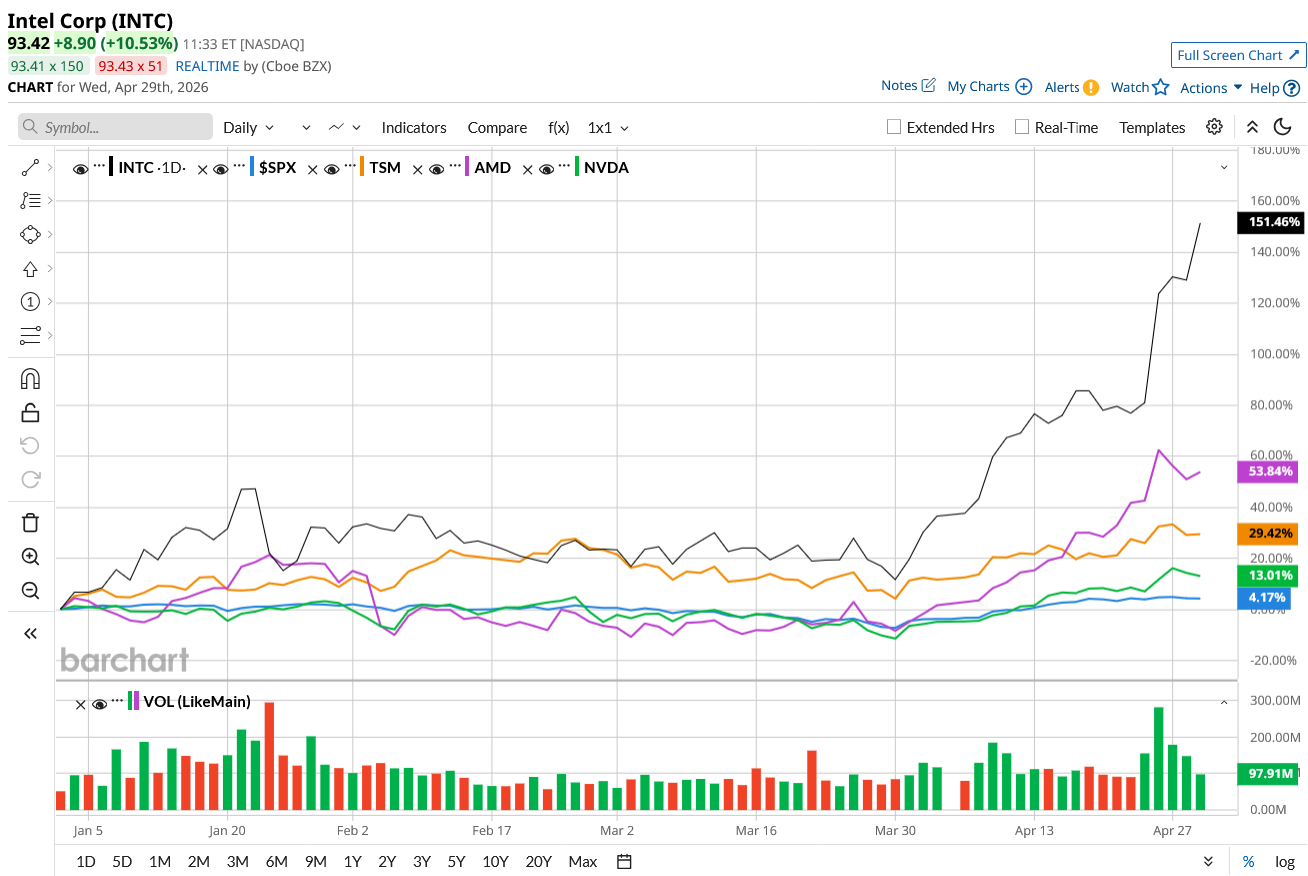Hide the INTC series with eye icon

81,169
